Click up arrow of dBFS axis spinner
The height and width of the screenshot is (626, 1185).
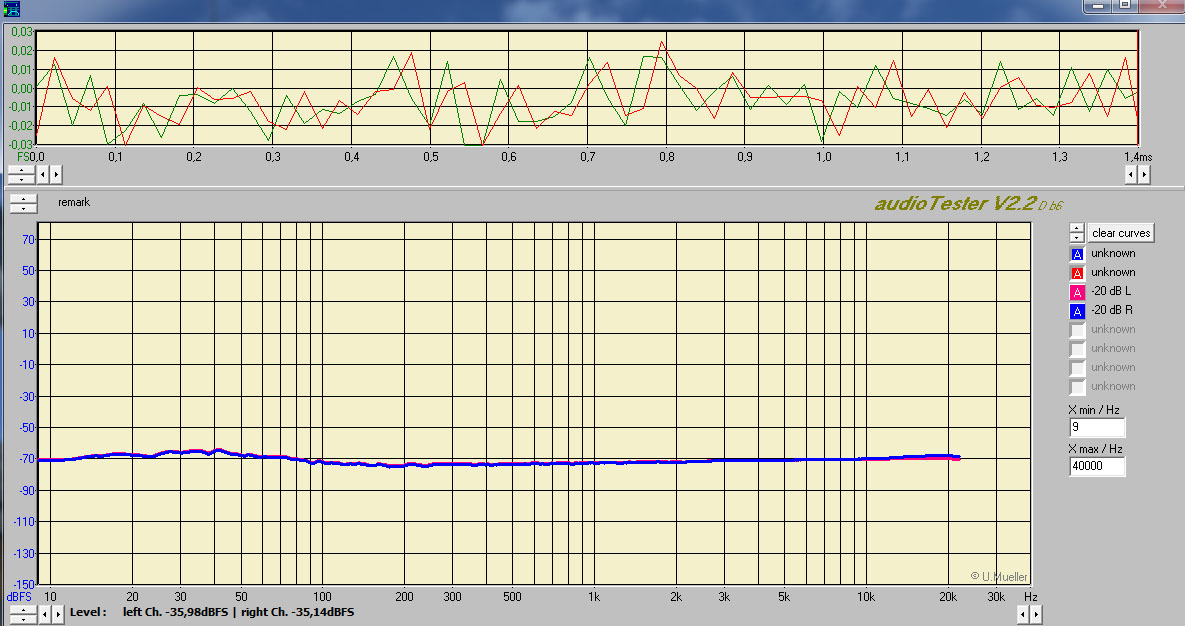(22, 608)
